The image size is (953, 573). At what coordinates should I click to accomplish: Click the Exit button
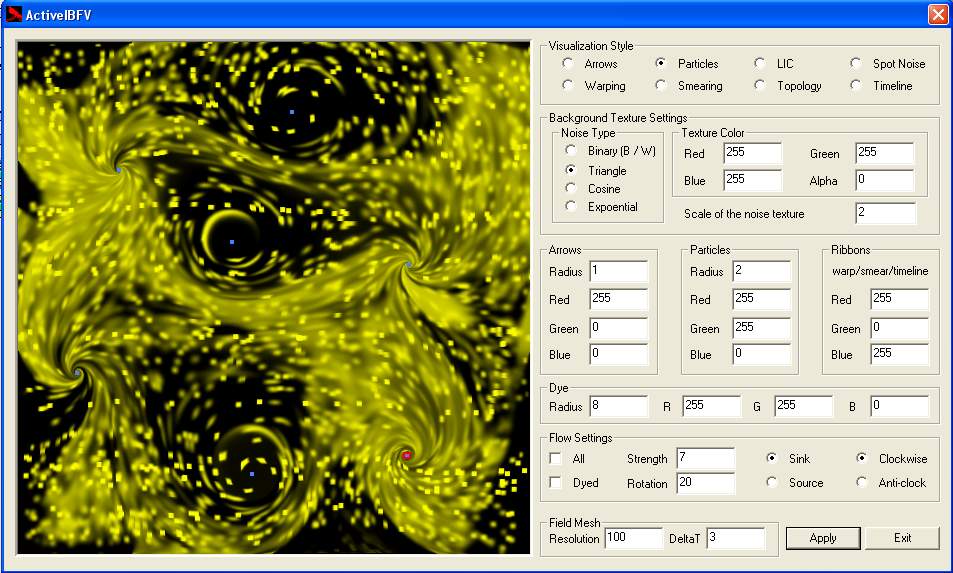click(x=902, y=538)
